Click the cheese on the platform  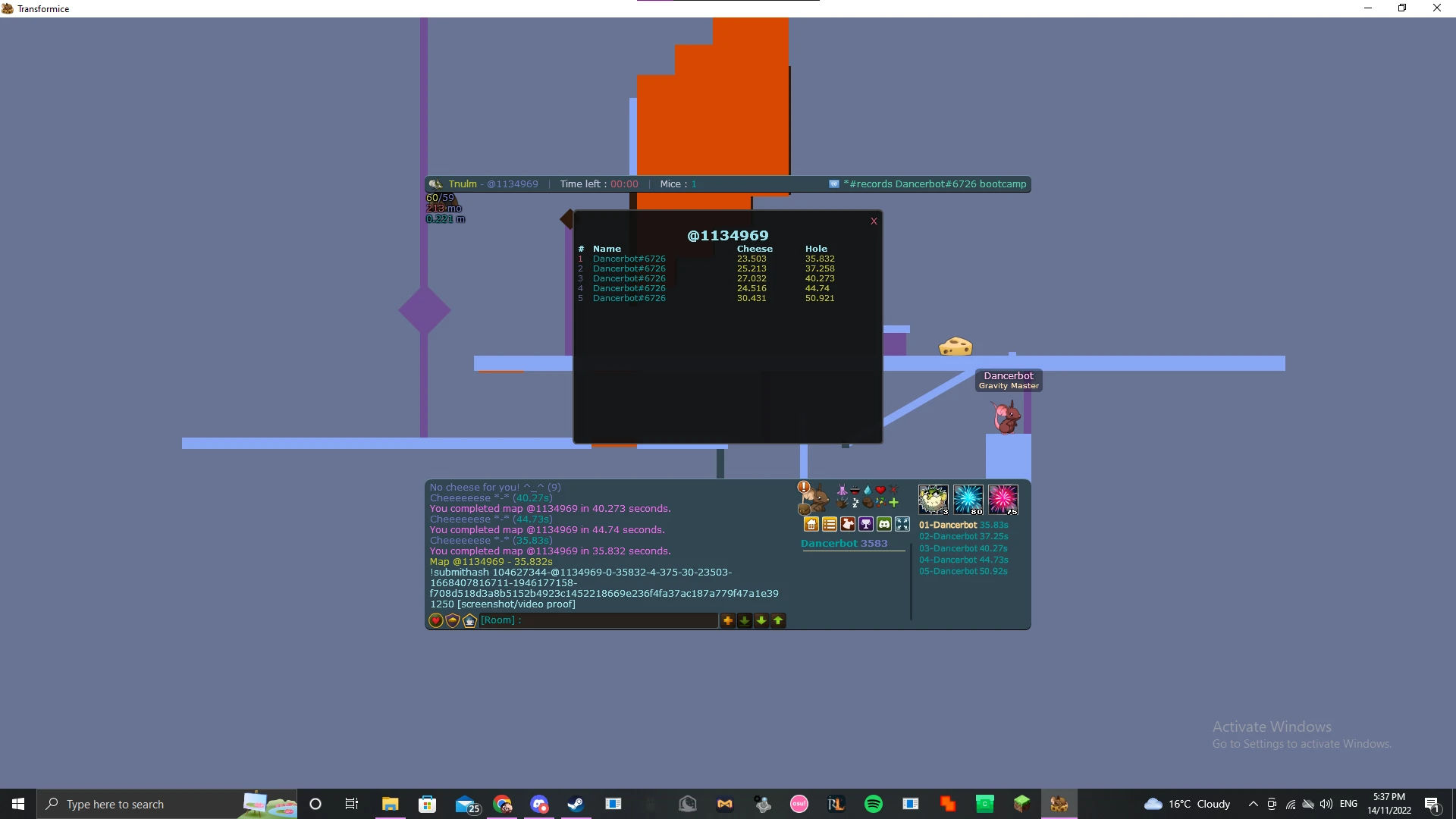(955, 347)
